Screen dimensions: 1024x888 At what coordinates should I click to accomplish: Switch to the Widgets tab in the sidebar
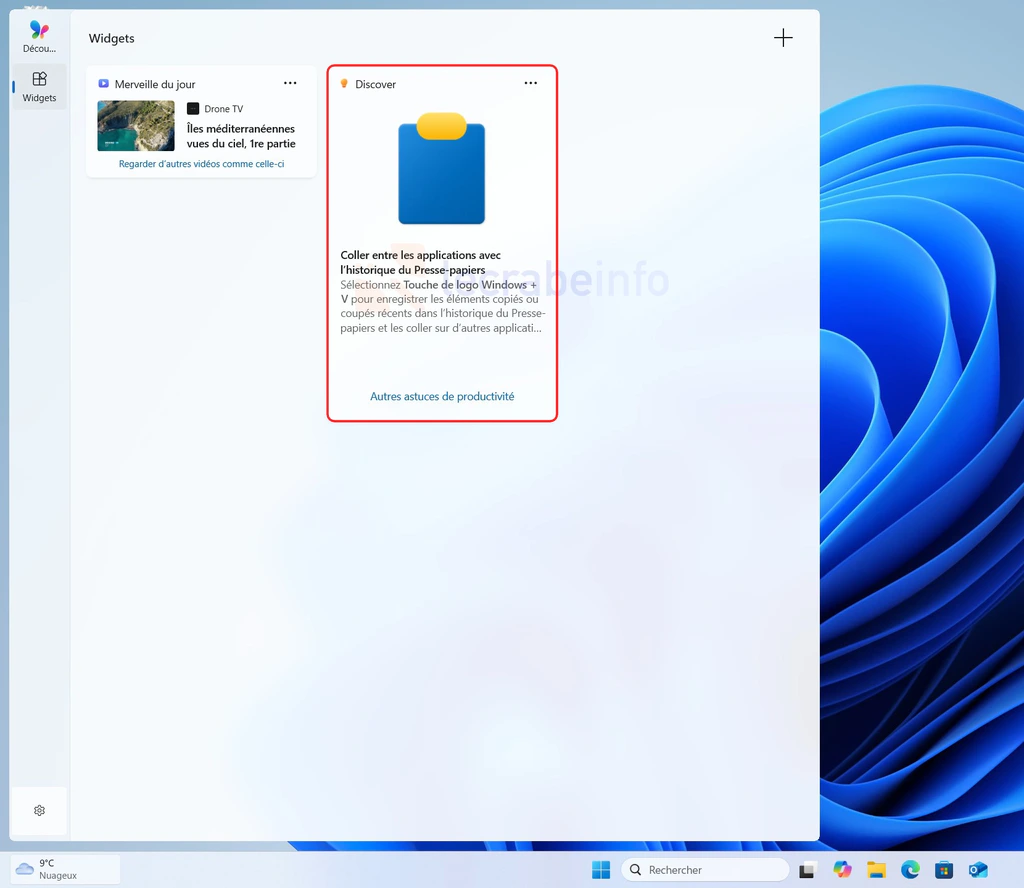point(39,86)
